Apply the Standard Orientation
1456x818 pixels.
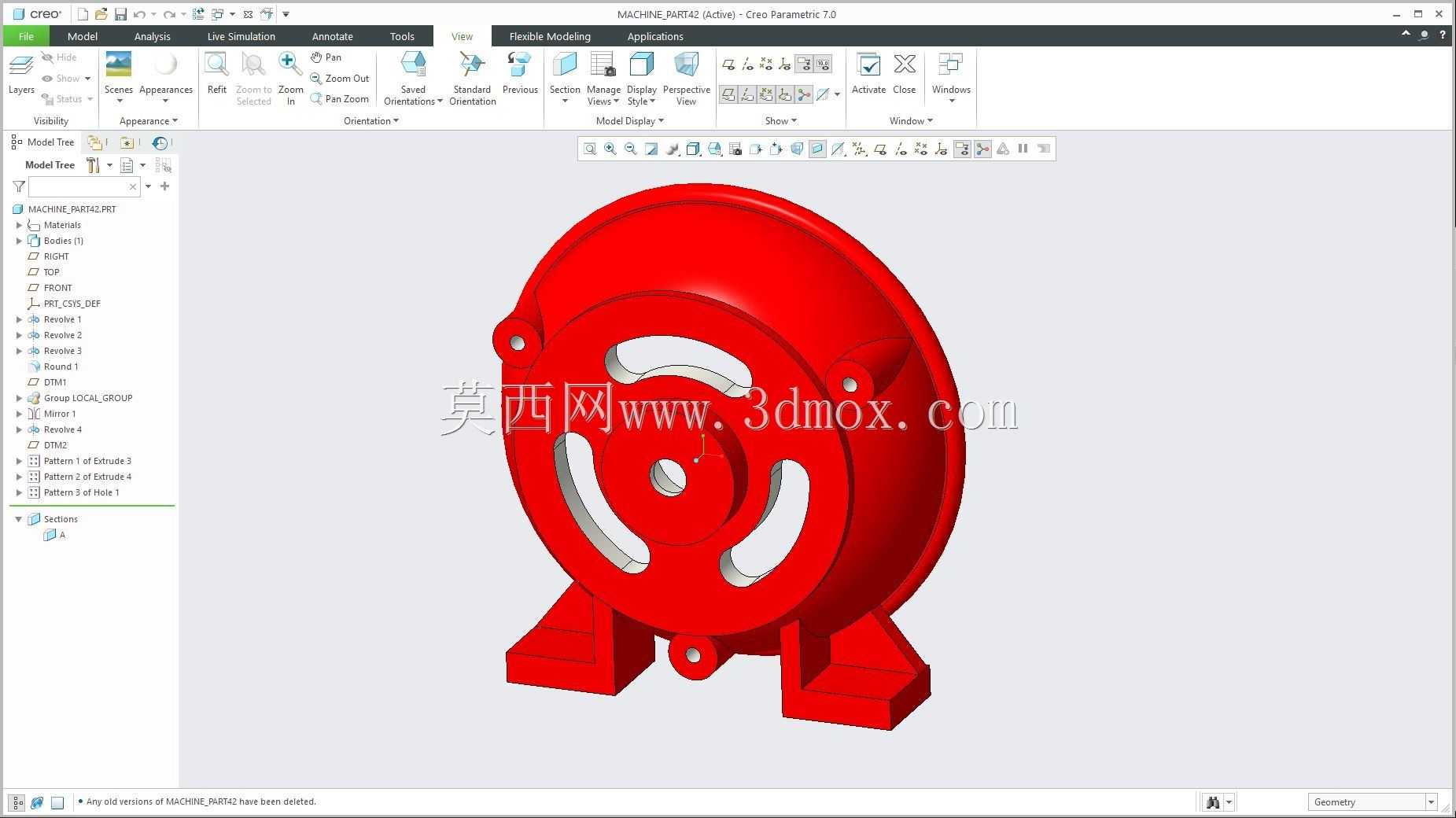pos(472,79)
